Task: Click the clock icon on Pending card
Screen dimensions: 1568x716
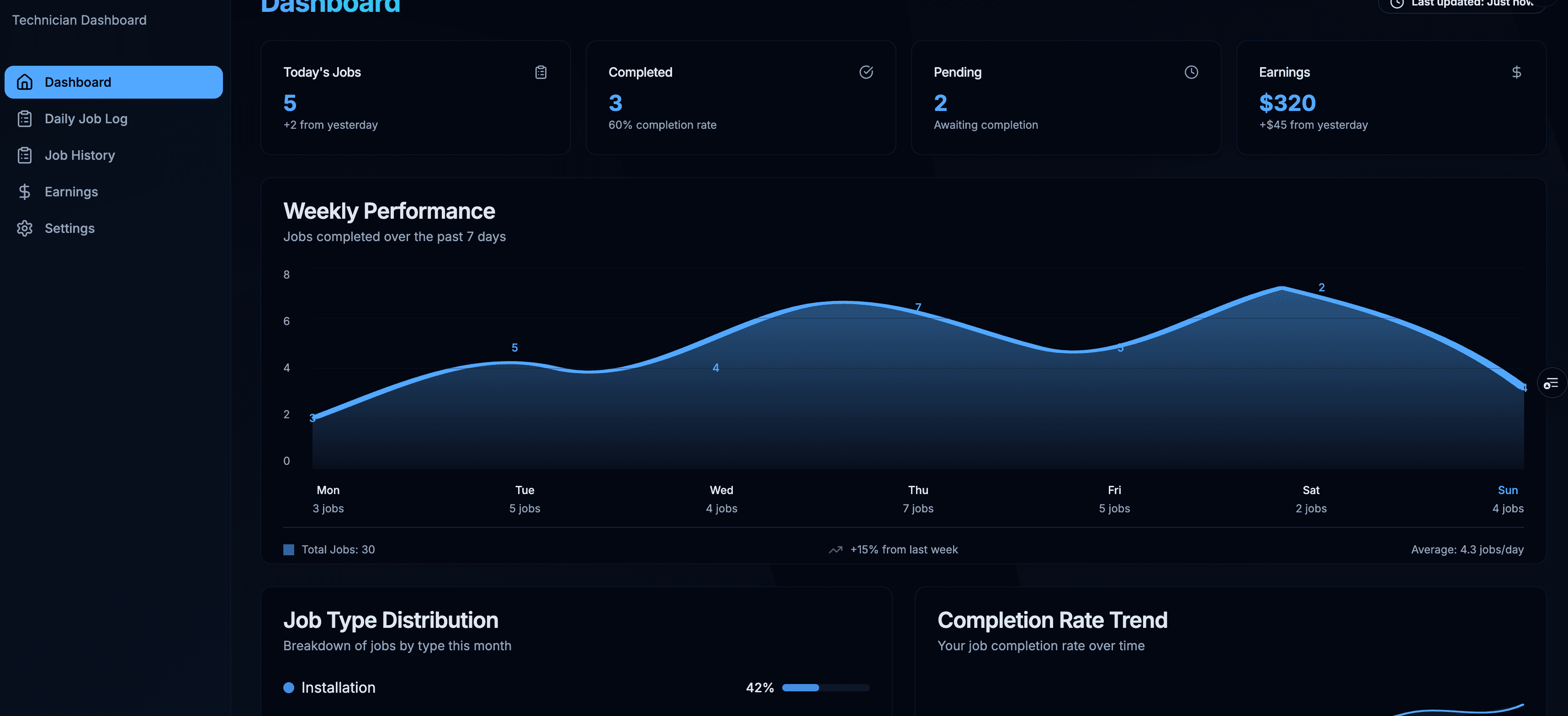Action: click(1191, 72)
